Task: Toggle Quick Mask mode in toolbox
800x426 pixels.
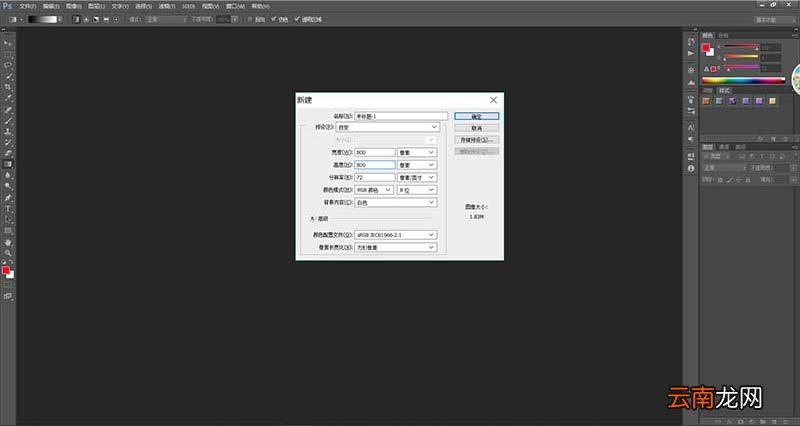Action: coord(8,284)
